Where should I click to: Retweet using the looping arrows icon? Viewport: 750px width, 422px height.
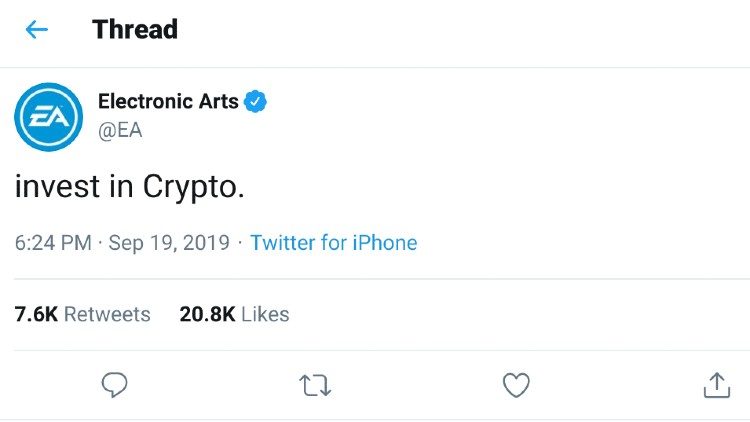point(315,385)
